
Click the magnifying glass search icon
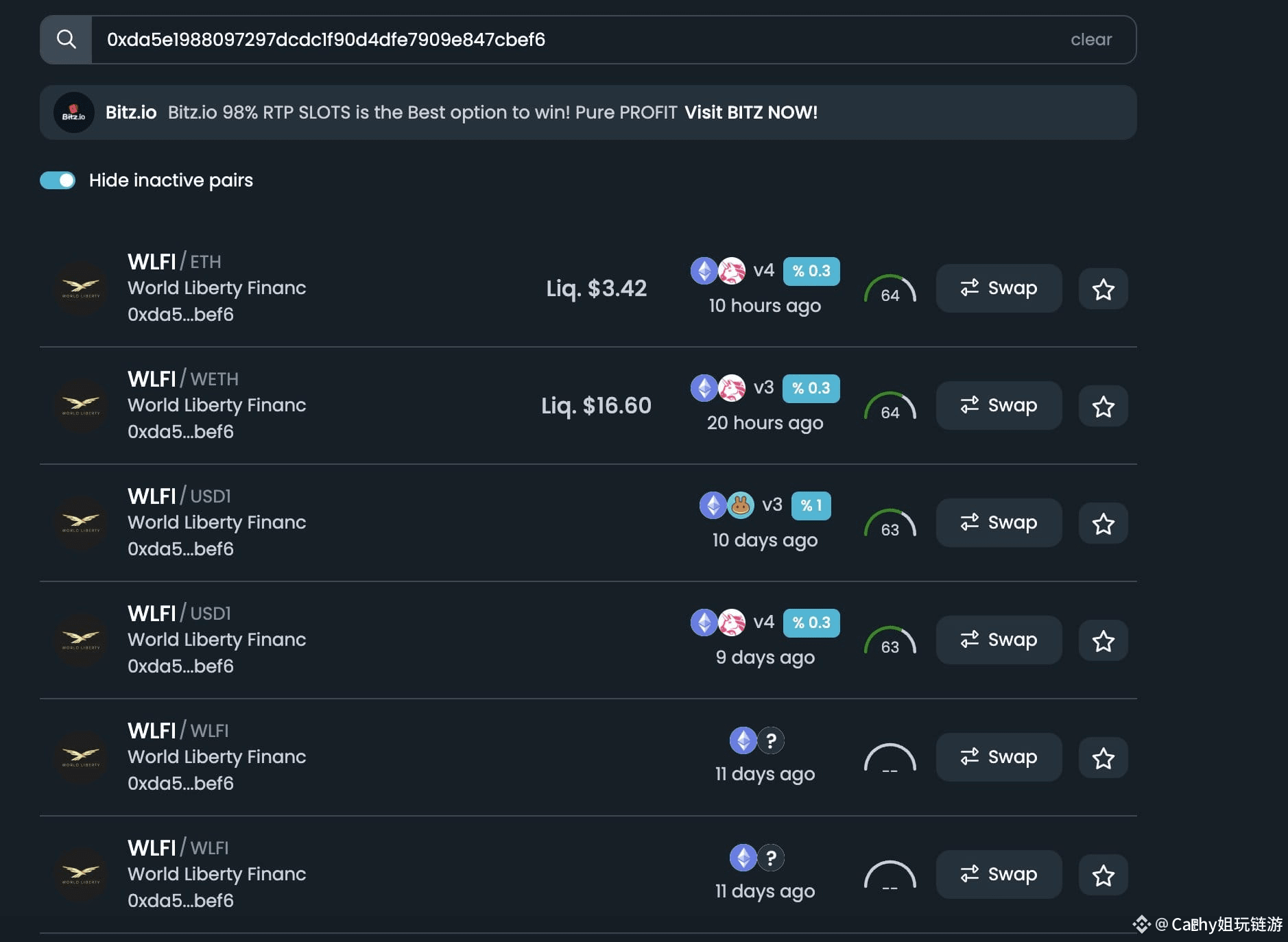pos(66,40)
